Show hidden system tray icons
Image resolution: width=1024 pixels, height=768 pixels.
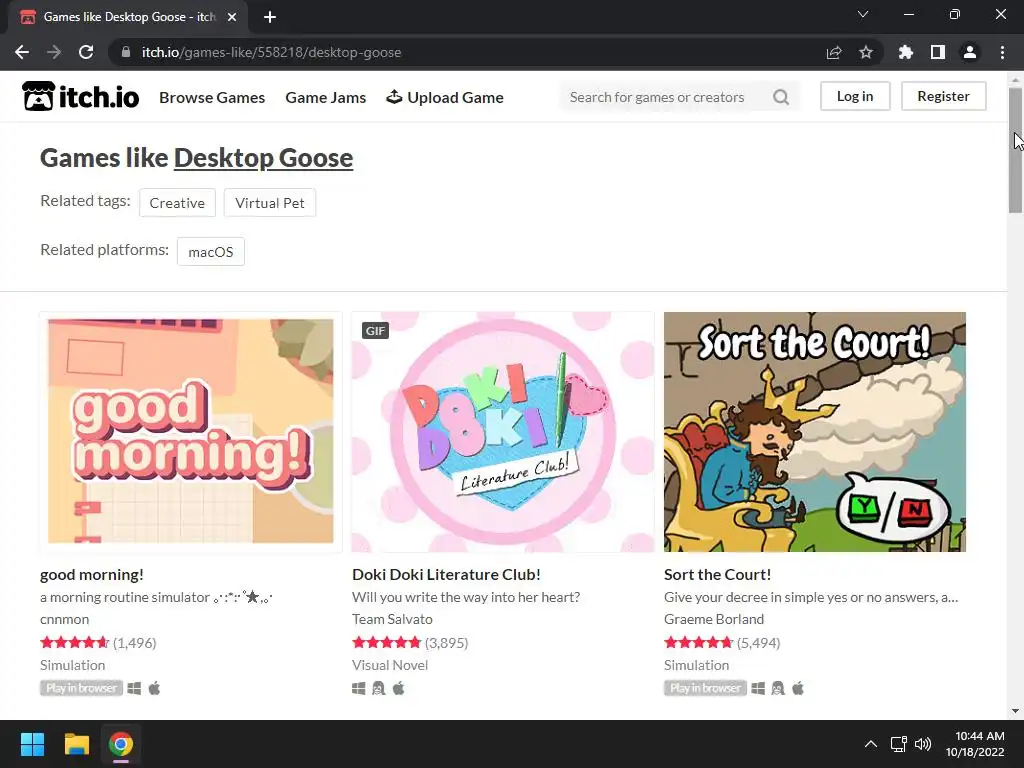coord(871,744)
